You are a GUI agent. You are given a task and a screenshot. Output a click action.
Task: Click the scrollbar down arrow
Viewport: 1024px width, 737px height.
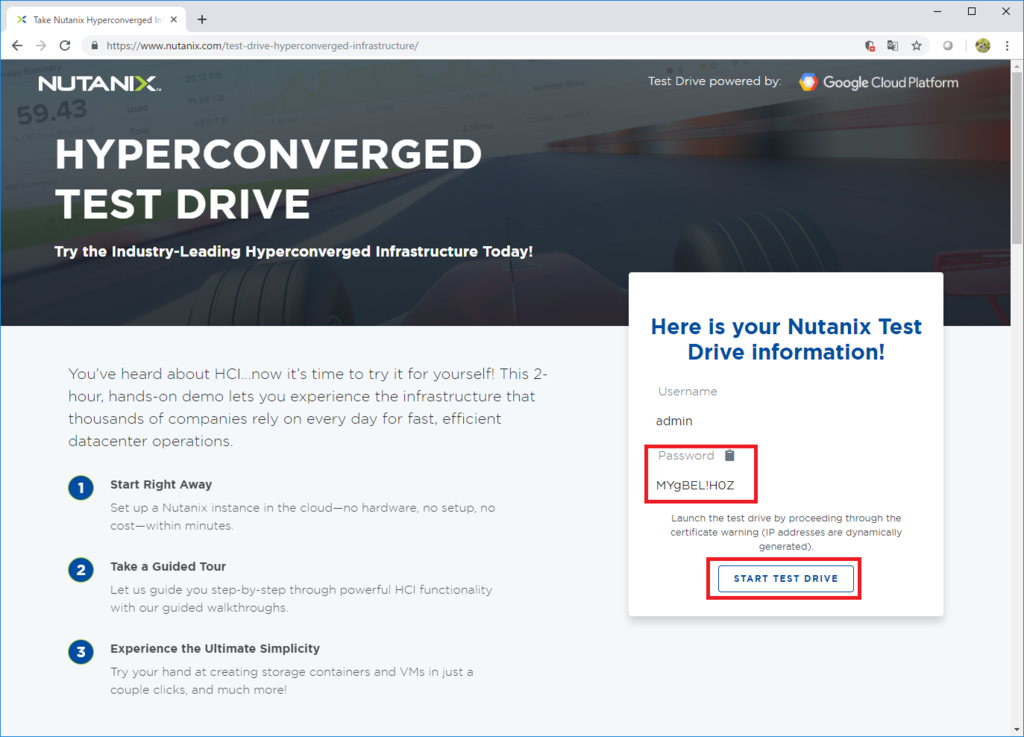click(1017, 729)
